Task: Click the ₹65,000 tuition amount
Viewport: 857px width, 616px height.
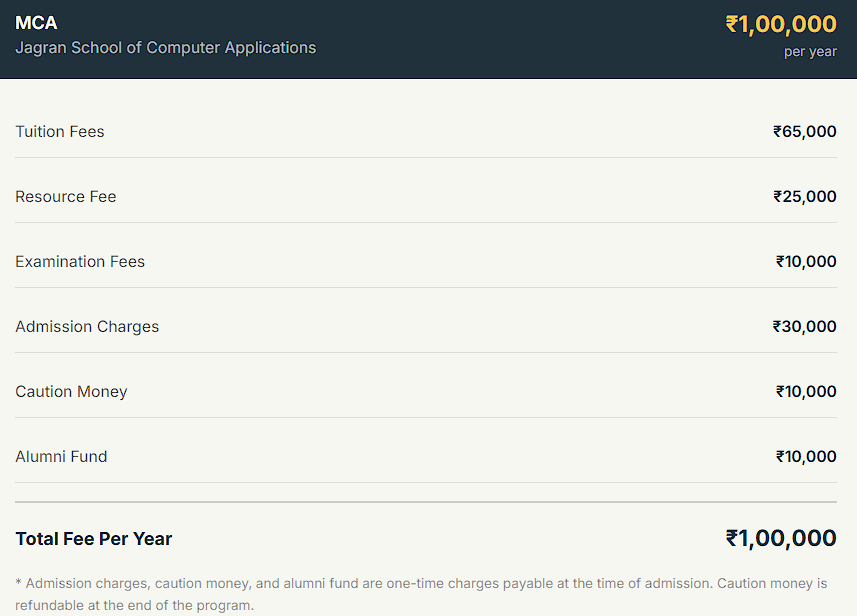Action: 805,132
